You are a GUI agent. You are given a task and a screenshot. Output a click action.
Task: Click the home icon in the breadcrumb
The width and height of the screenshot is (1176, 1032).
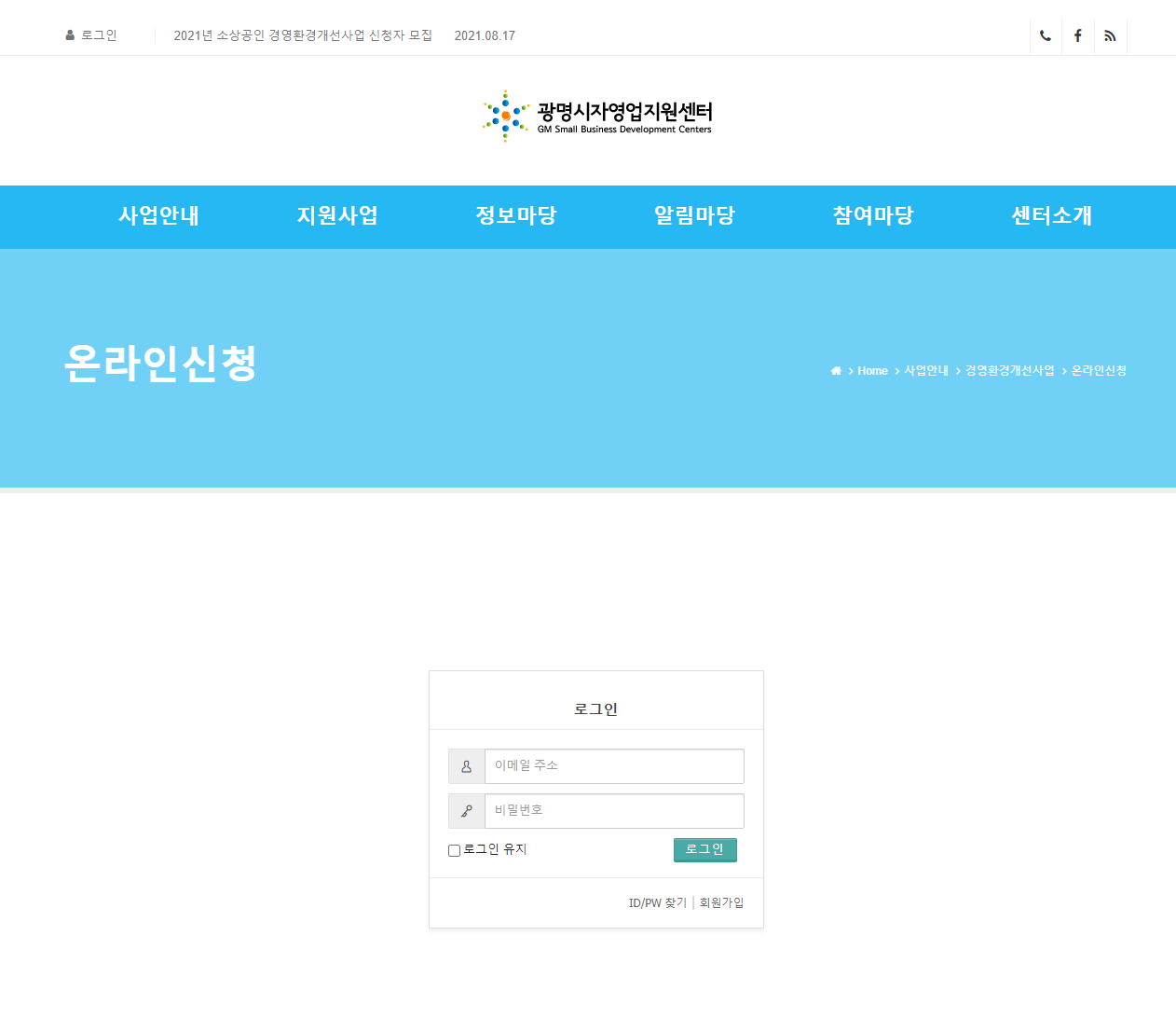835,370
